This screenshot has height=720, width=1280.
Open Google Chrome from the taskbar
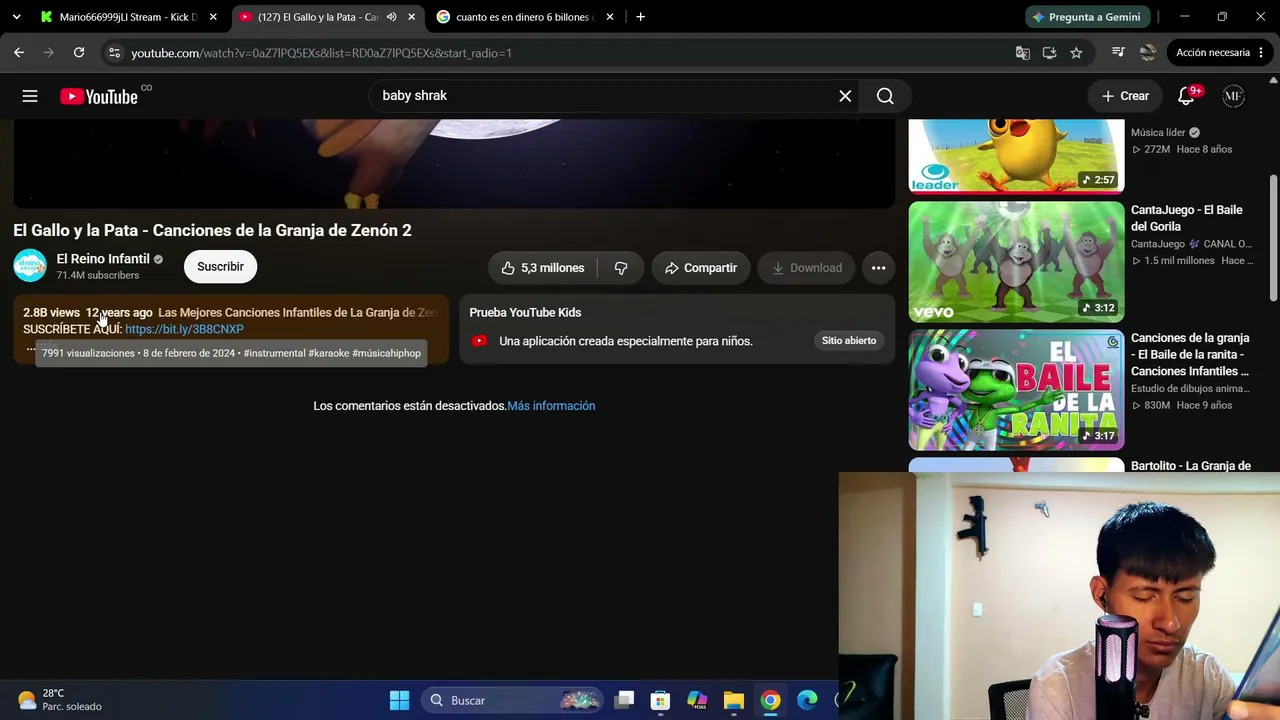tap(770, 700)
